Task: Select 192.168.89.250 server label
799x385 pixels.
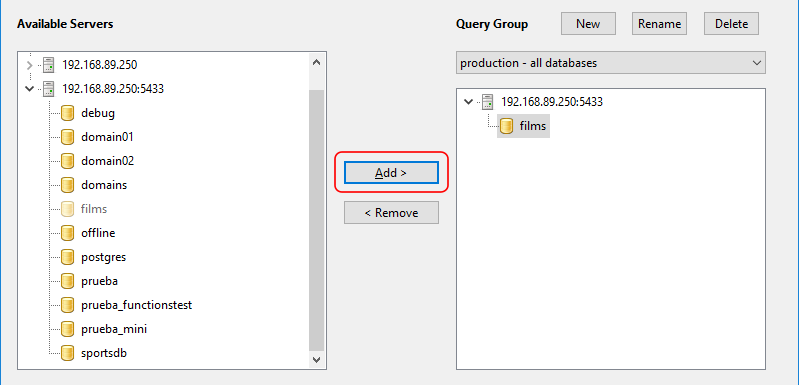Action: (x=100, y=65)
